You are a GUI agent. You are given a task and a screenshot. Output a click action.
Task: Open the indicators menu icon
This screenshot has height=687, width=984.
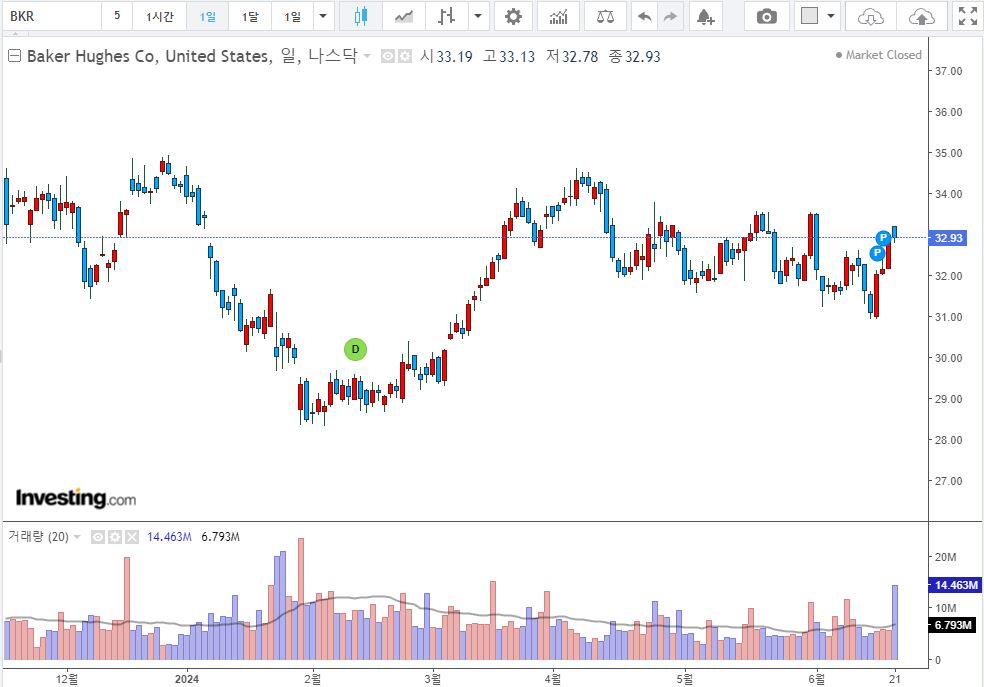(559, 16)
